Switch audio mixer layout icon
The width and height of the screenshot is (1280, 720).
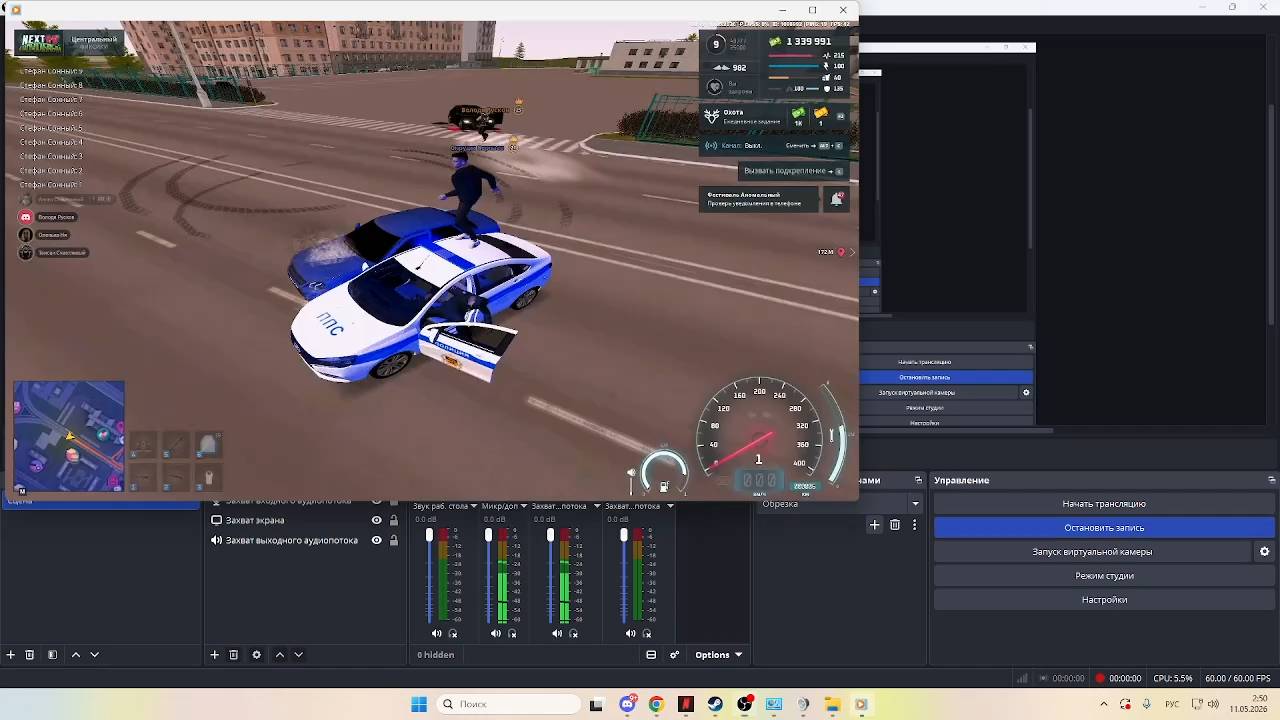[x=651, y=655]
